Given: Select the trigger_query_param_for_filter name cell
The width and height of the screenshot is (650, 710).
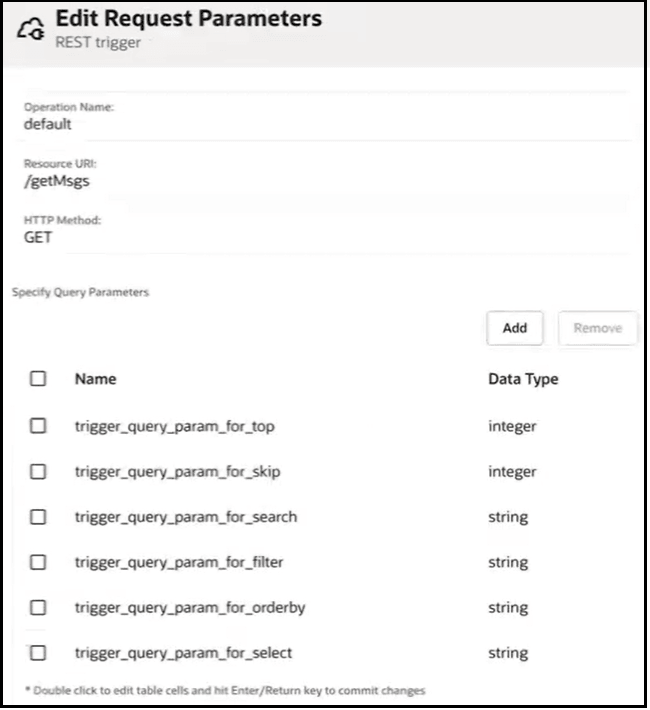Looking at the screenshot, I should (x=179, y=562).
